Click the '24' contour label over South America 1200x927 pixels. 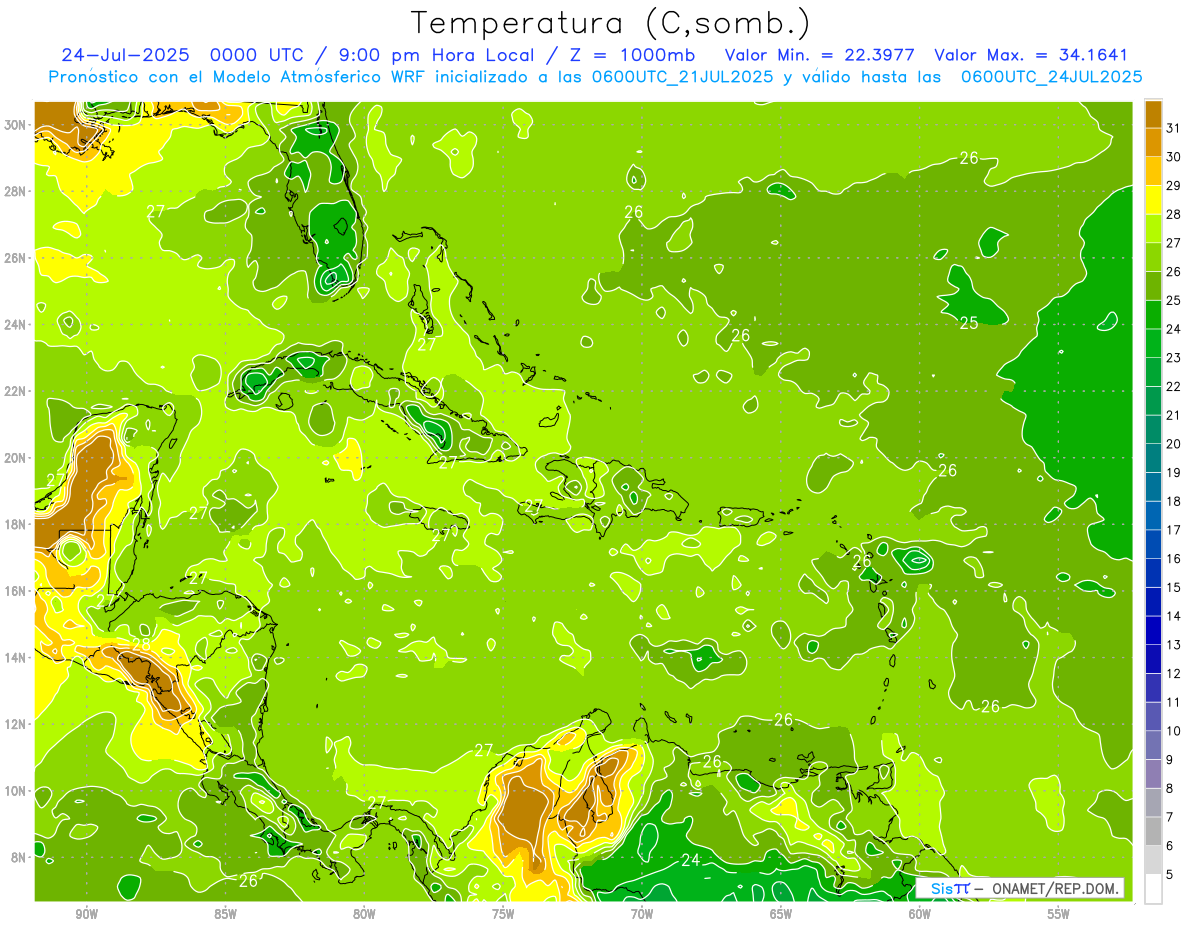pos(690,860)
